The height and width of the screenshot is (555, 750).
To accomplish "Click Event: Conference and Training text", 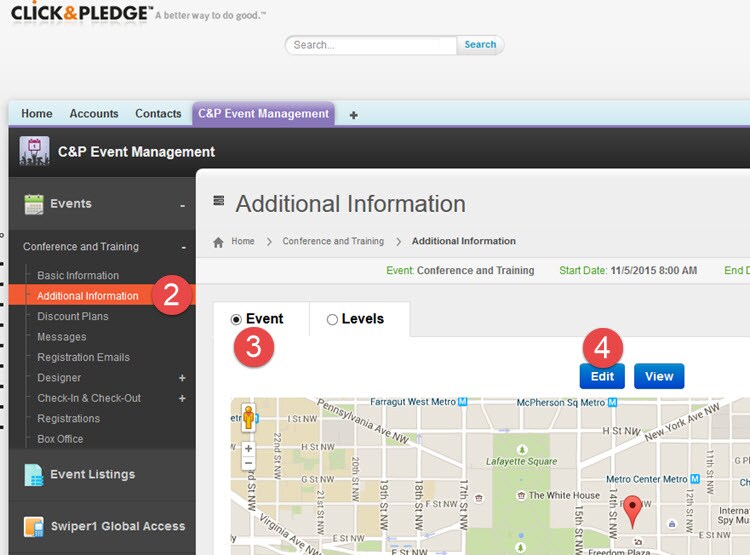I will (x=460, y=271).
